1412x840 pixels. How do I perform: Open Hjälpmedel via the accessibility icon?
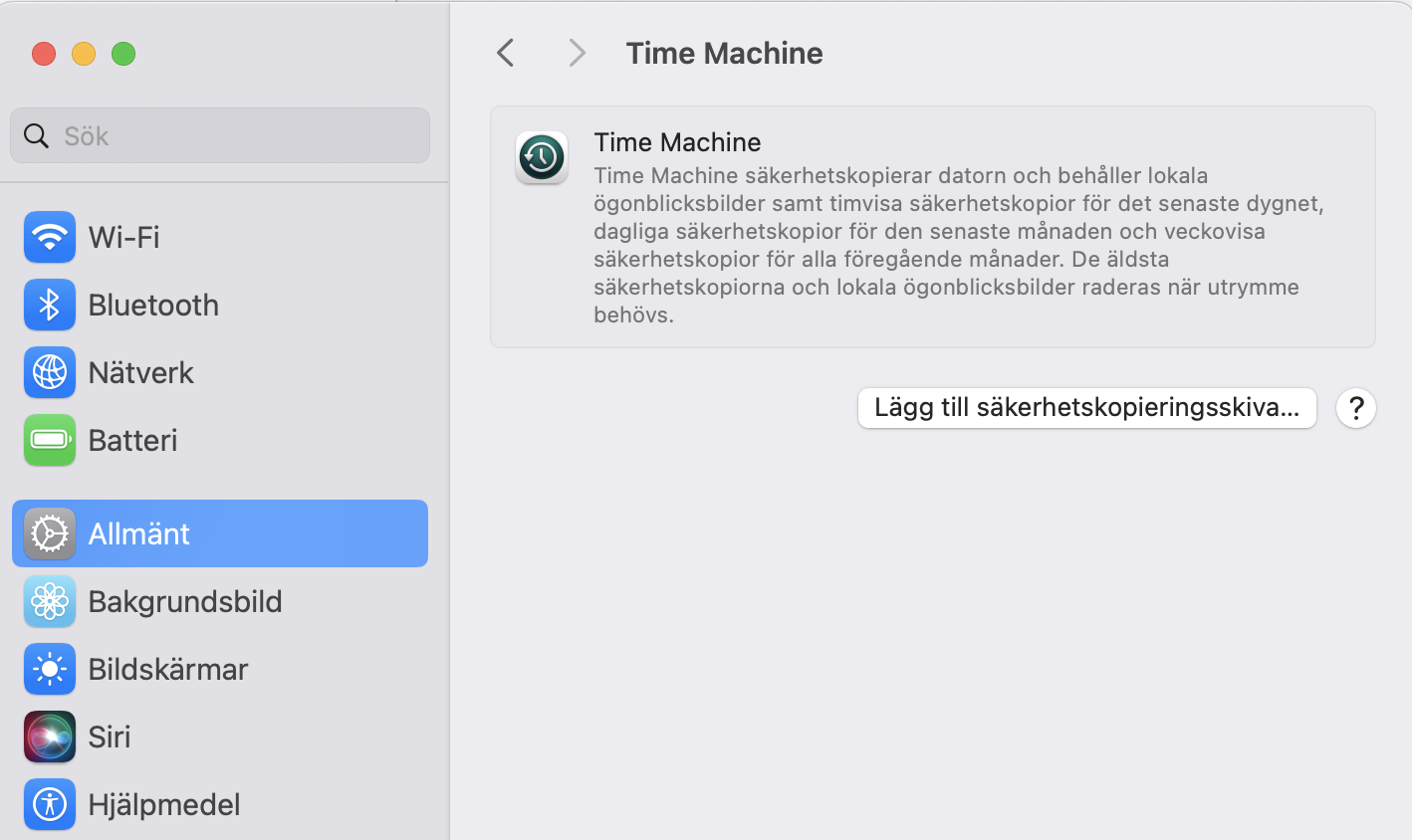coord(50,804)
